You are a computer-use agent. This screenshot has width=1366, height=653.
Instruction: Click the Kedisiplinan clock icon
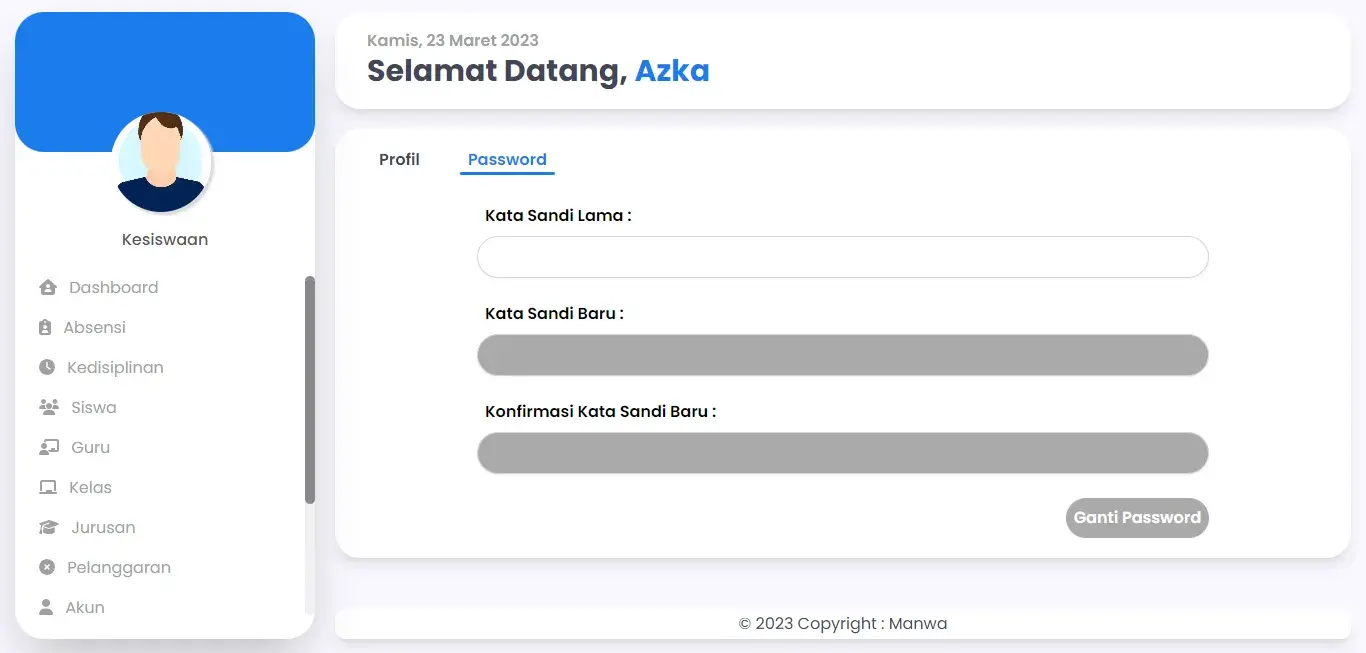click(47, 368)
